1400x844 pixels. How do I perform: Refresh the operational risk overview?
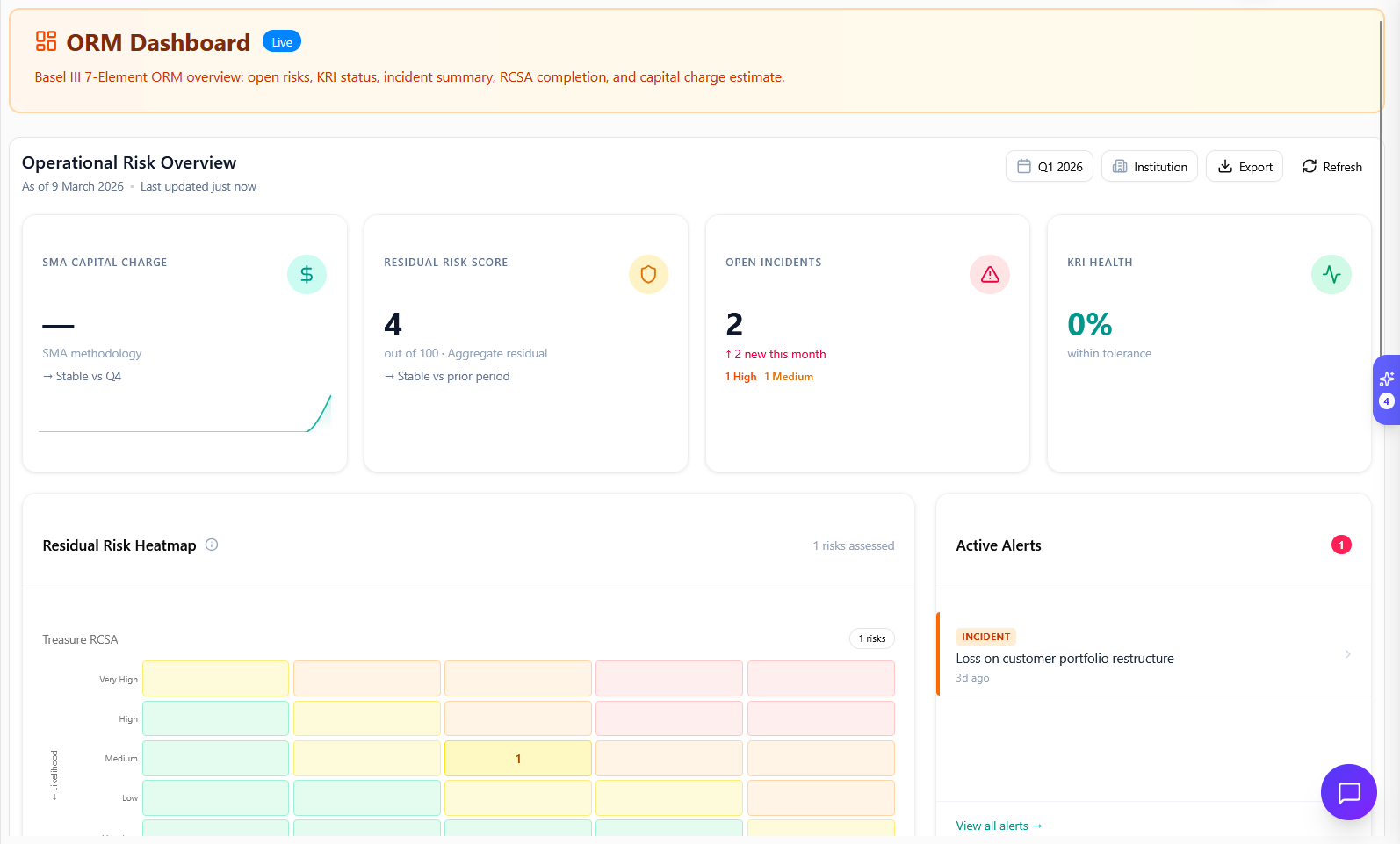[1331, 167]
